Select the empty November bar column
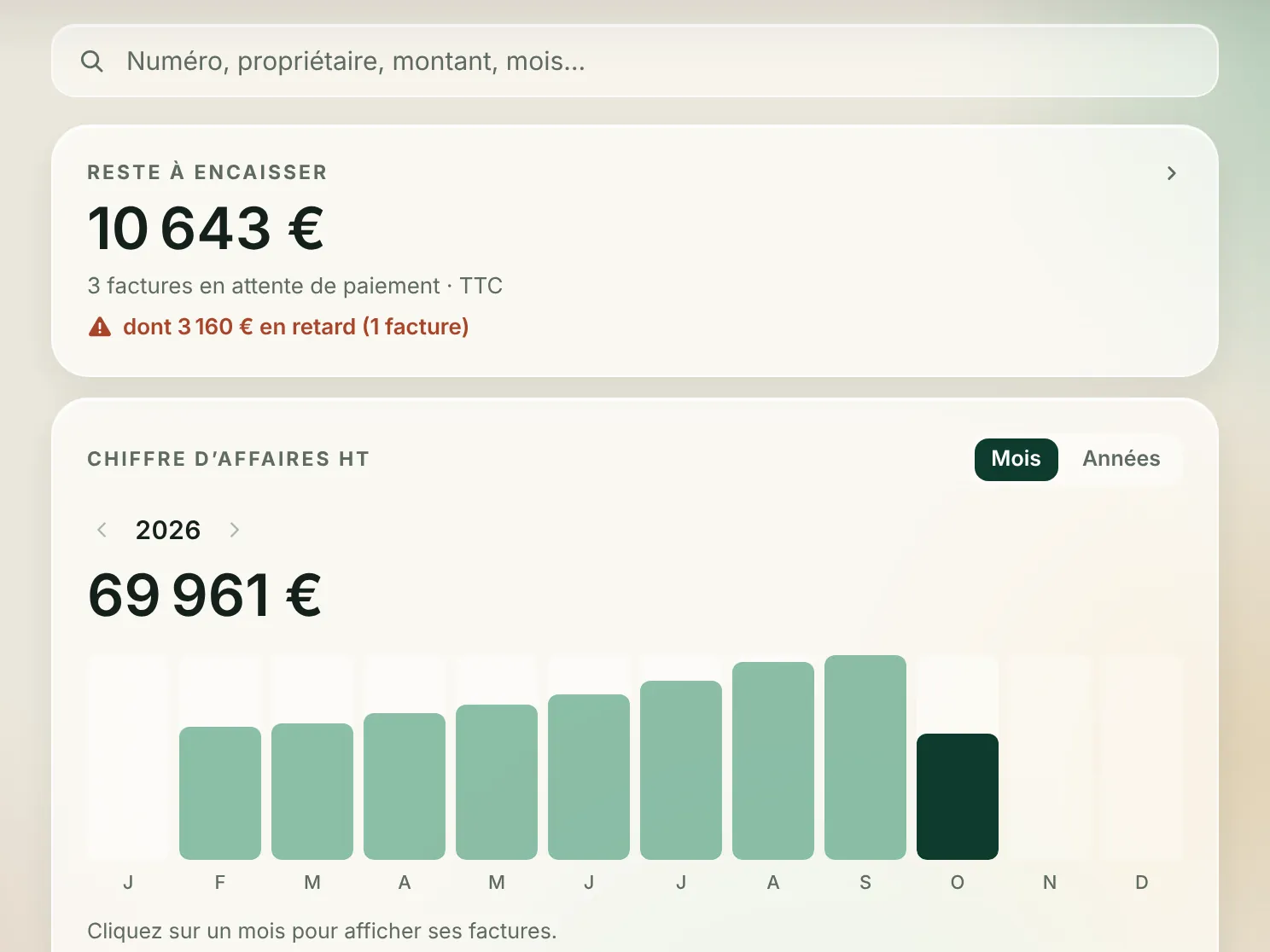The width and height of the screenshot is (1270, 952). [x=1050, y=758]
